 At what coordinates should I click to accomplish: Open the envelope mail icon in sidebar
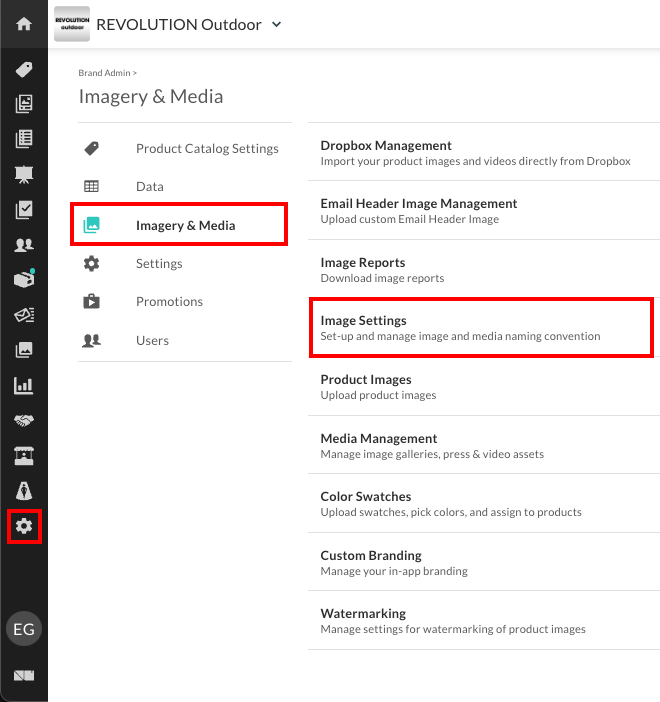point(24,315)
